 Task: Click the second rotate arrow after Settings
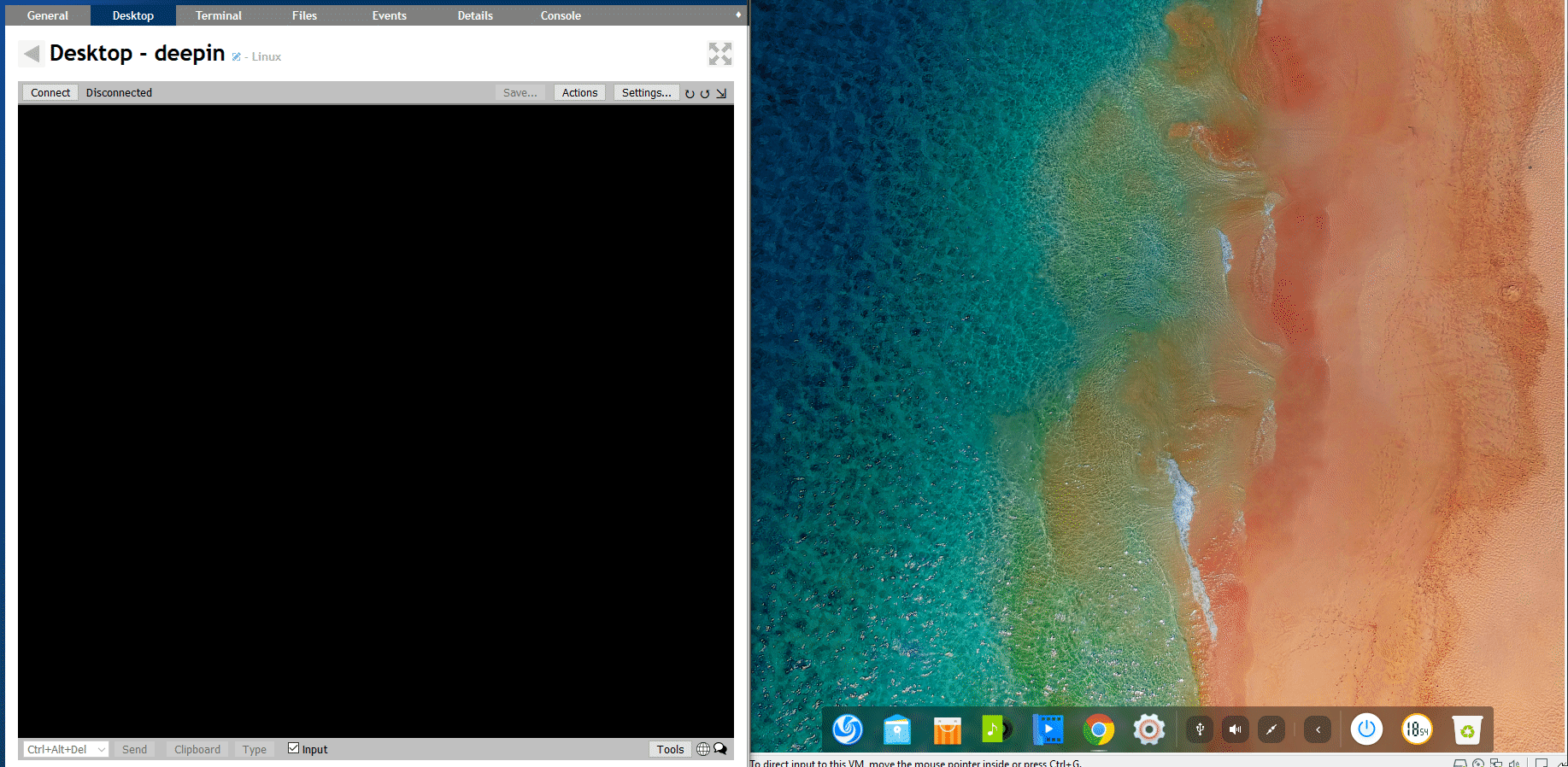click(705, 93)
